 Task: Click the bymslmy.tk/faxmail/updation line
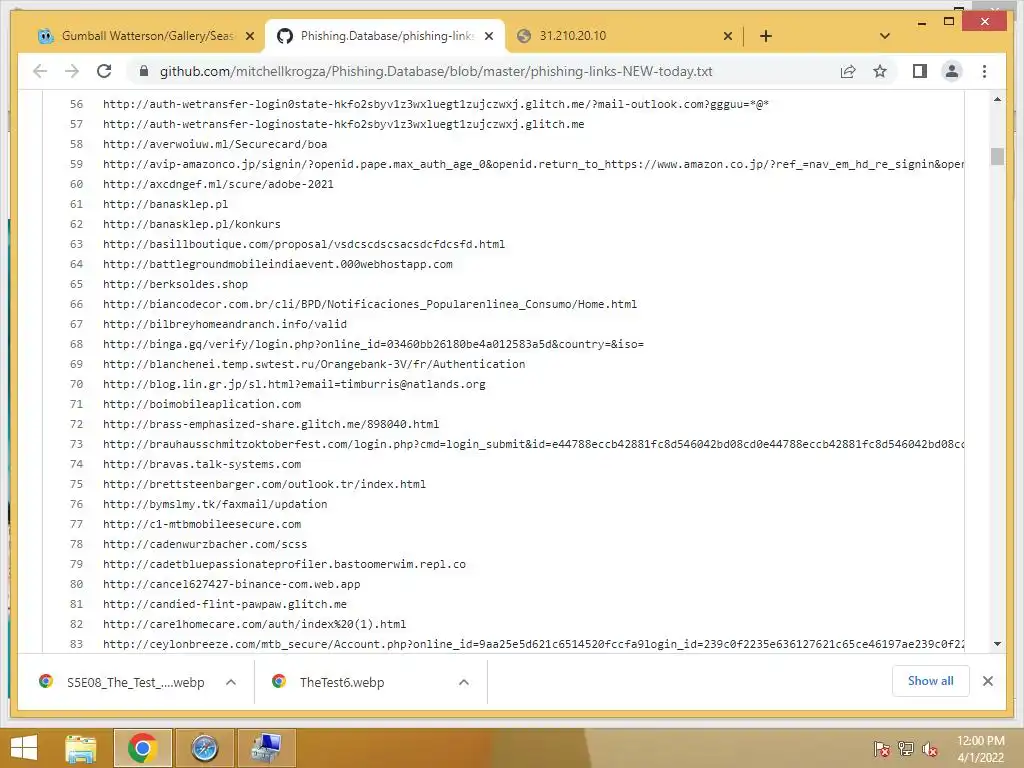(215, 504)
